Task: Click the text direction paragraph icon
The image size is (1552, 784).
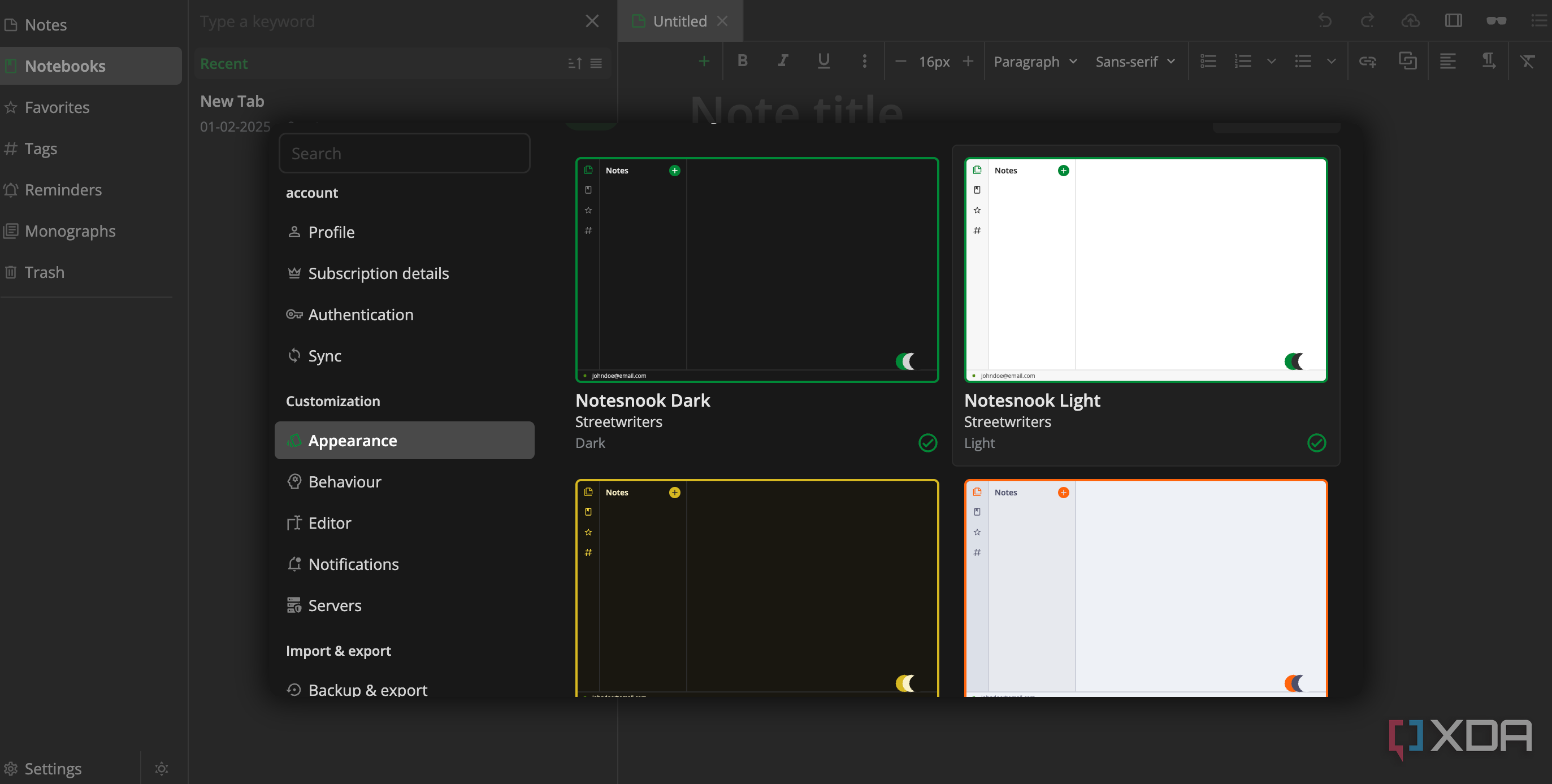Action: click(x=1488, y=61)
